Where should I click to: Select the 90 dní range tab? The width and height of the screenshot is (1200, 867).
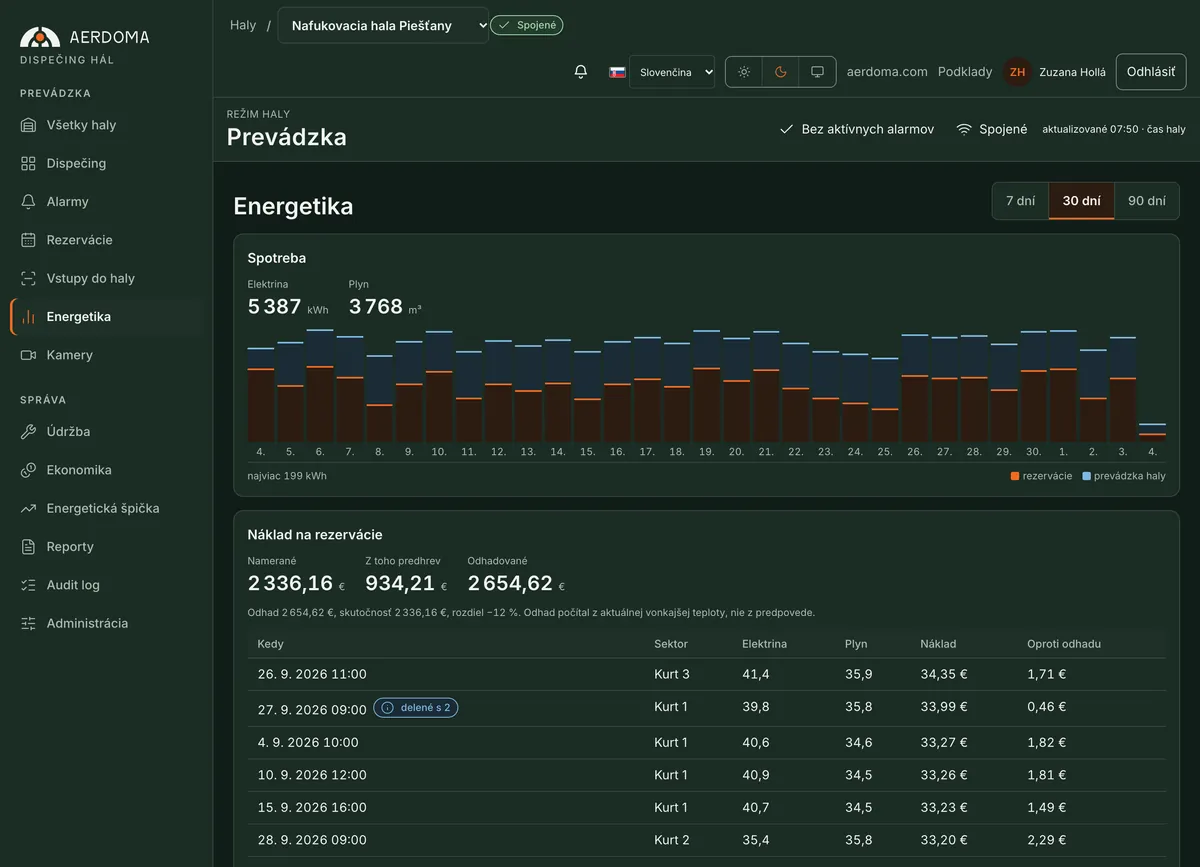coord(1147,200)
